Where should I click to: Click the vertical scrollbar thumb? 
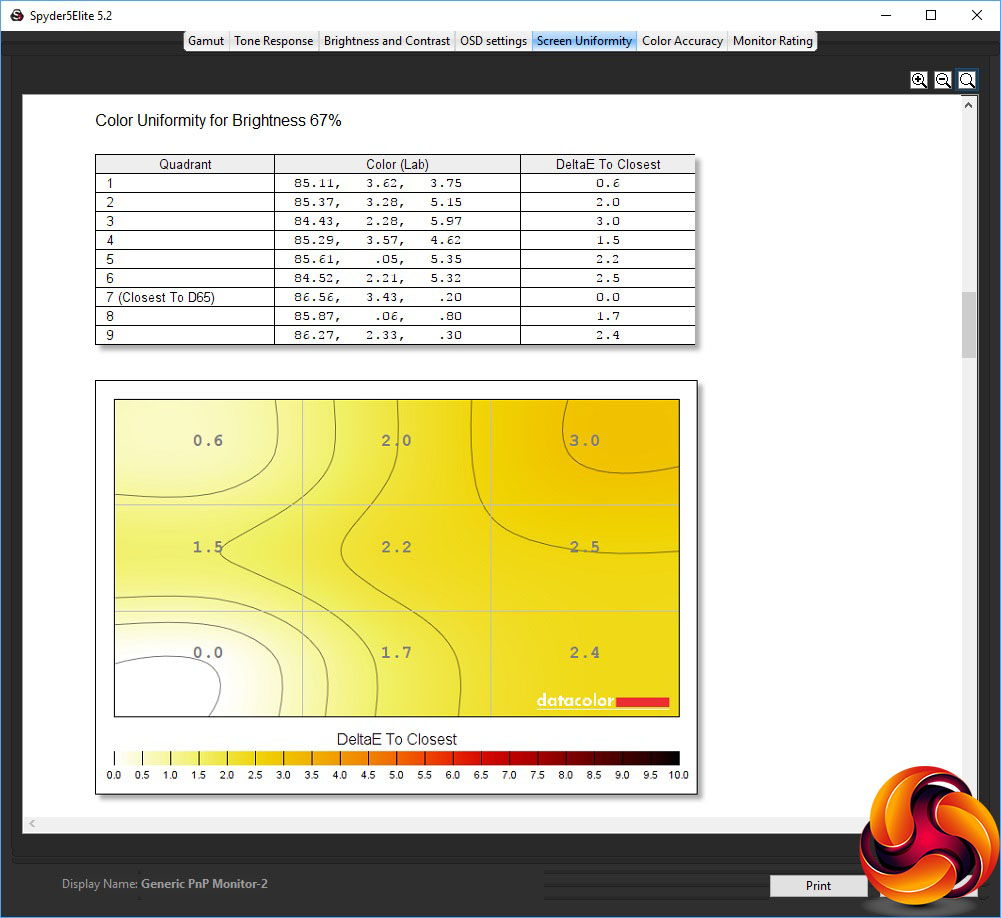(x=968, y=325)
